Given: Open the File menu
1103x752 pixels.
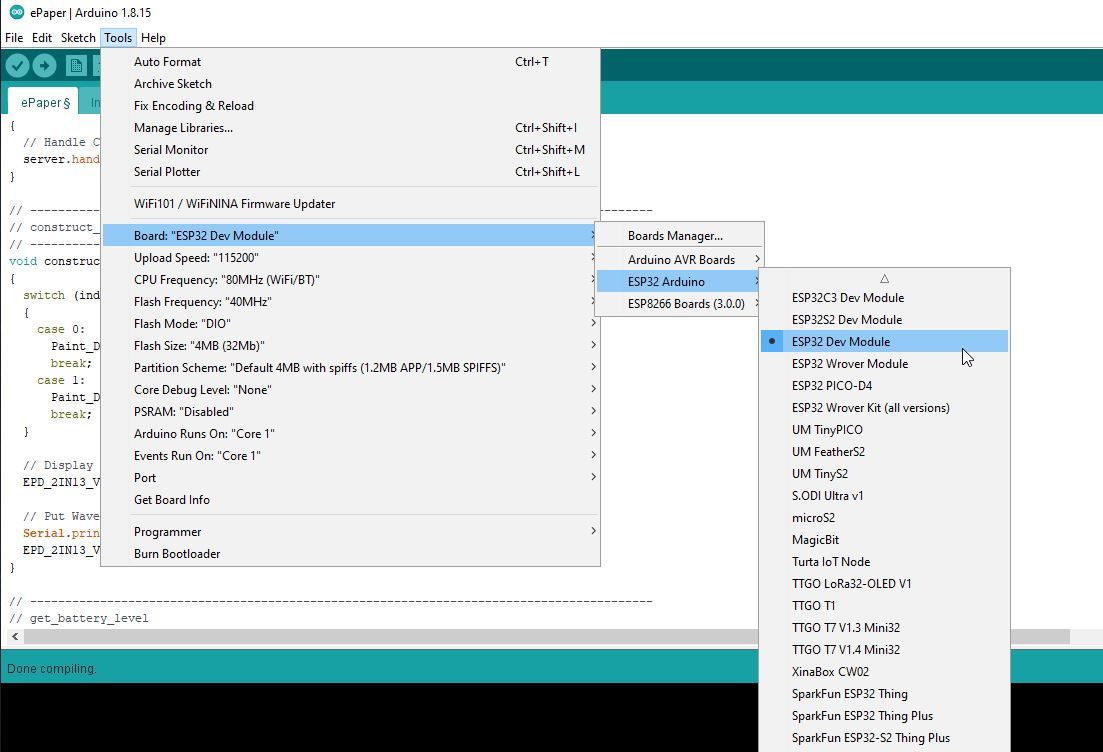Looking at the screenshot, I should click(14, 38).
